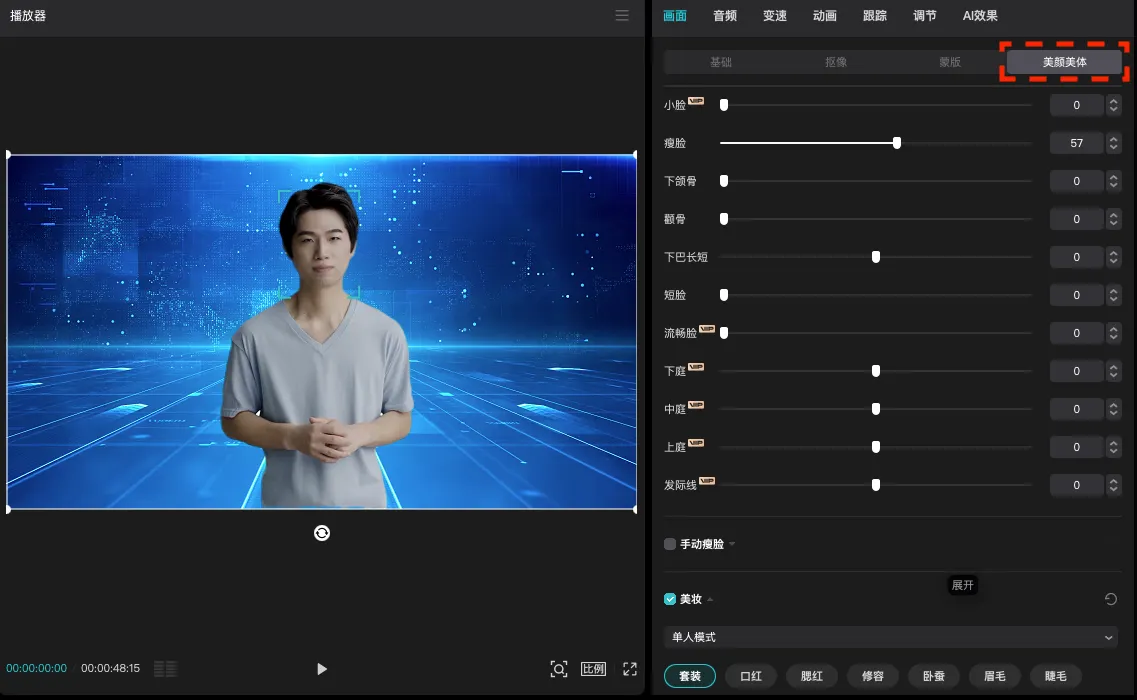
Task: Click the 瘦脸 slider handle
Action: click(897, 143)
